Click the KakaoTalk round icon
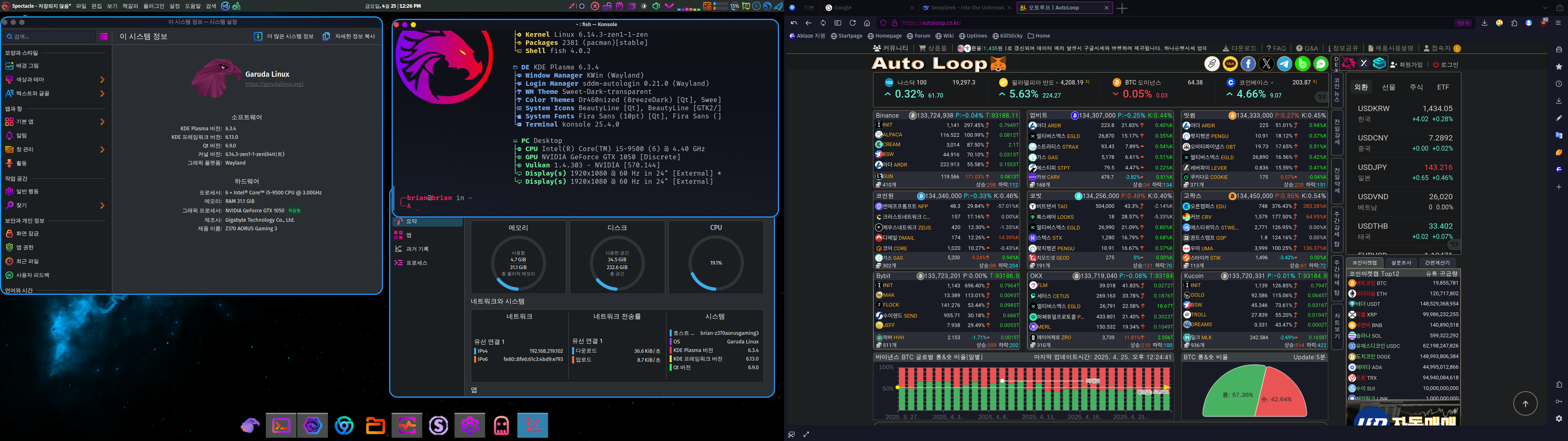Image resolution: width=1568 pixels, height=441 pixels. click(x=1230, y=64)
